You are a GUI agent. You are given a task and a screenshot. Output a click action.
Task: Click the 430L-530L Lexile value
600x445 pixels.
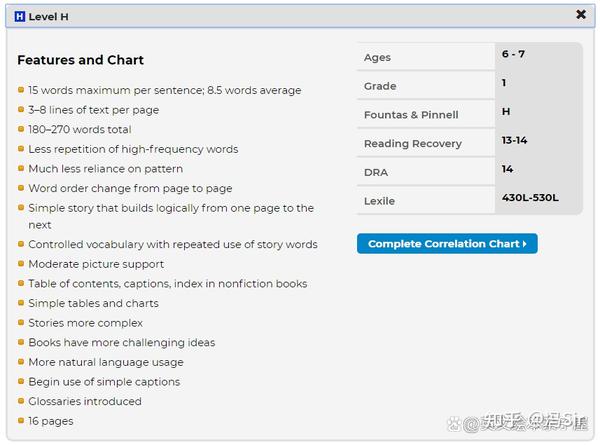(530, 198)
